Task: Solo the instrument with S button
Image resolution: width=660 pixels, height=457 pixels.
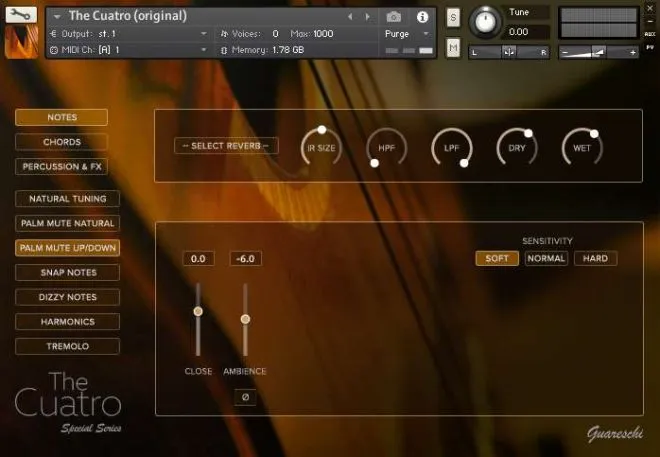Action: [x=453, y=18]
